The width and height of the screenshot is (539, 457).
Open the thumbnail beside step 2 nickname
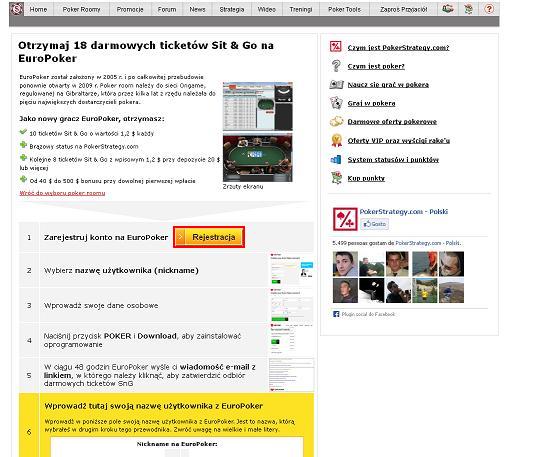pos(291,269)
